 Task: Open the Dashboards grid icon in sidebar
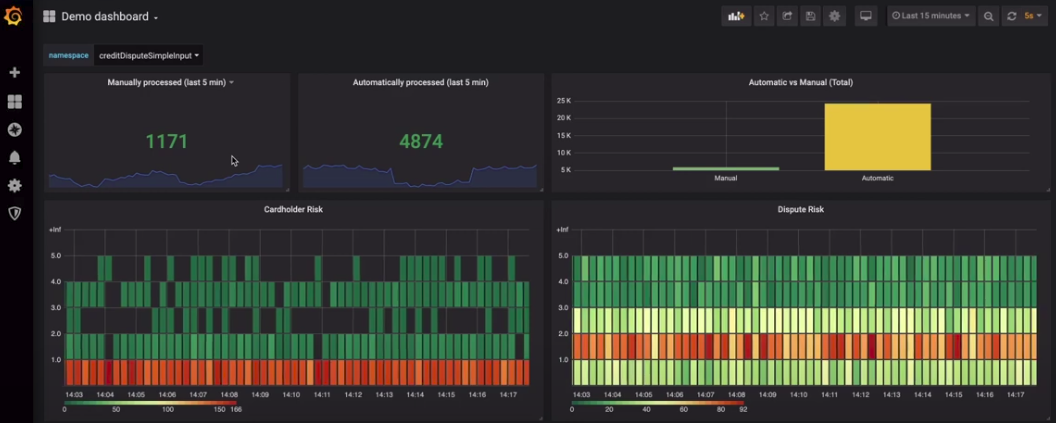tap(14, 101)
